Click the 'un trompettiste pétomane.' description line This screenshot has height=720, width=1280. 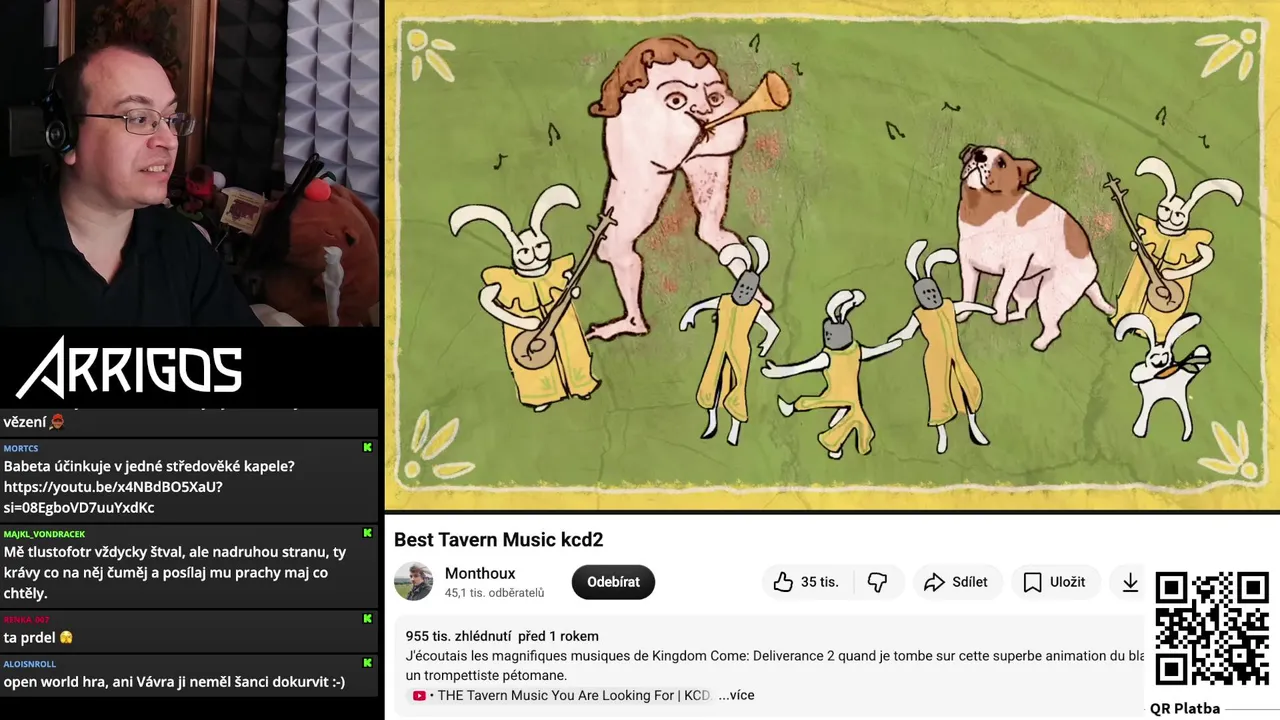click(x=486, y=675)
